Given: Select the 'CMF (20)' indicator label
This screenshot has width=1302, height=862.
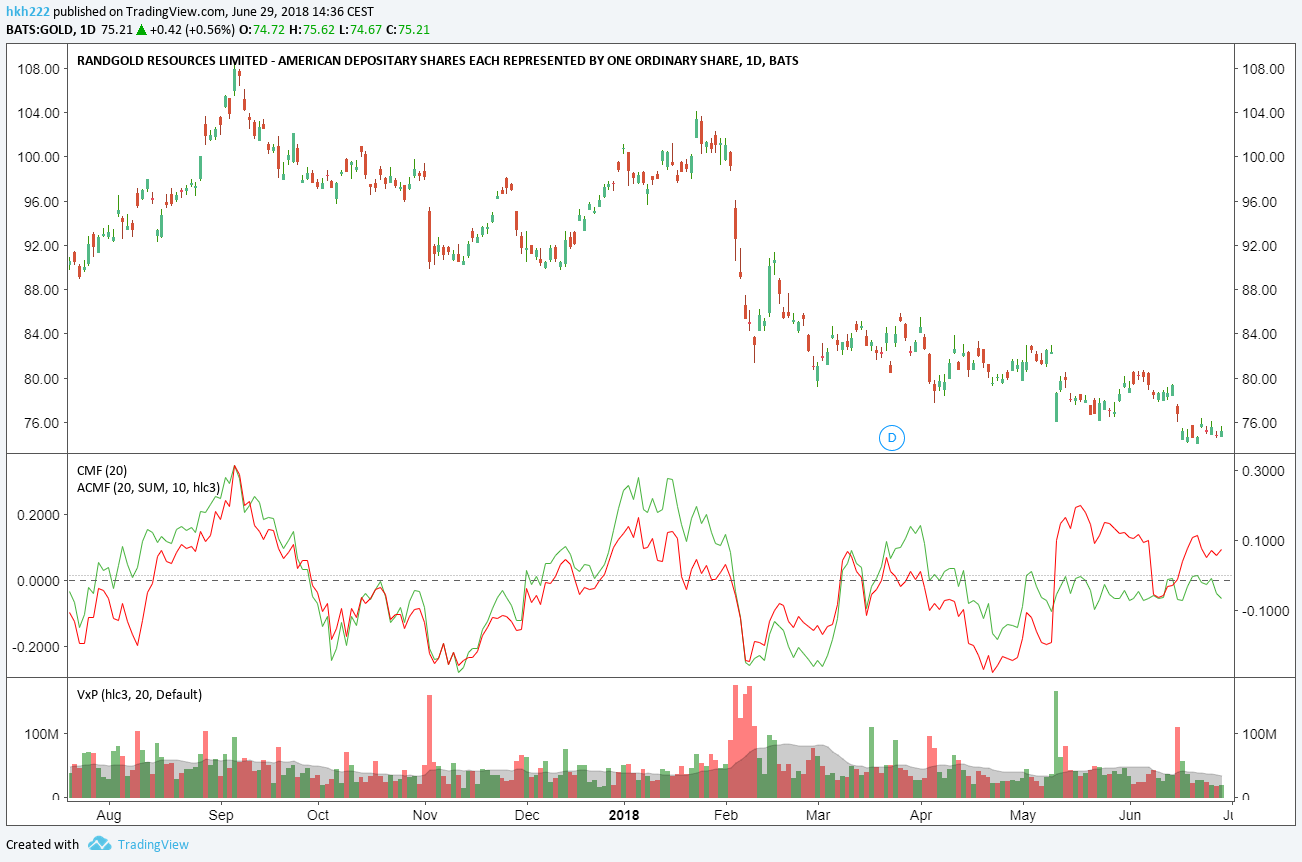Looking at the screenshot, I should tap(102, 470).
